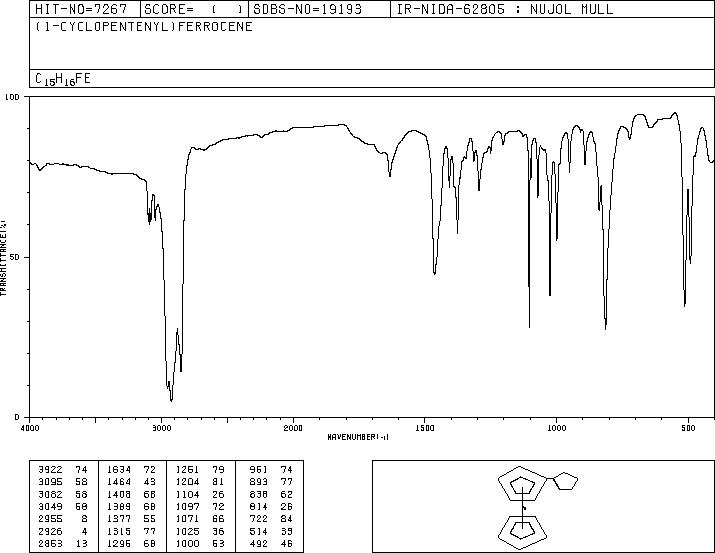Image resolution: width=715 pixels, height=553 pixels.
Task: Click the 50 label on transmittance axis
Action: tap(15, 257)
